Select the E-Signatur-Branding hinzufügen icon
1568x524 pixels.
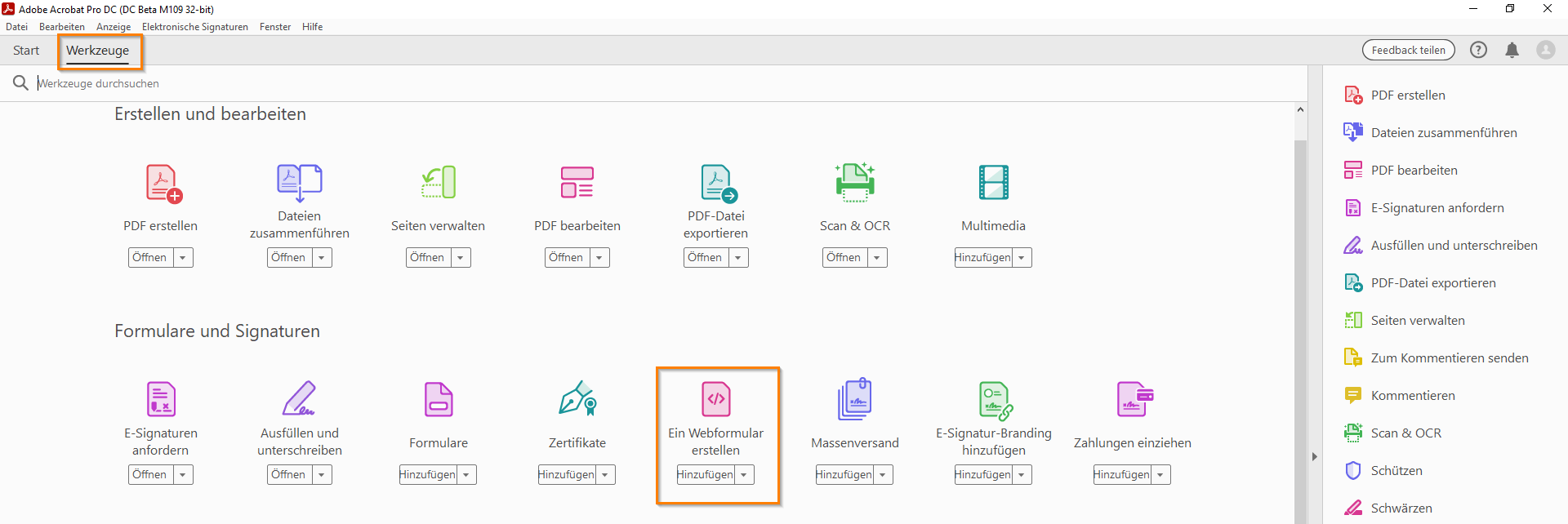coord(996,400)
